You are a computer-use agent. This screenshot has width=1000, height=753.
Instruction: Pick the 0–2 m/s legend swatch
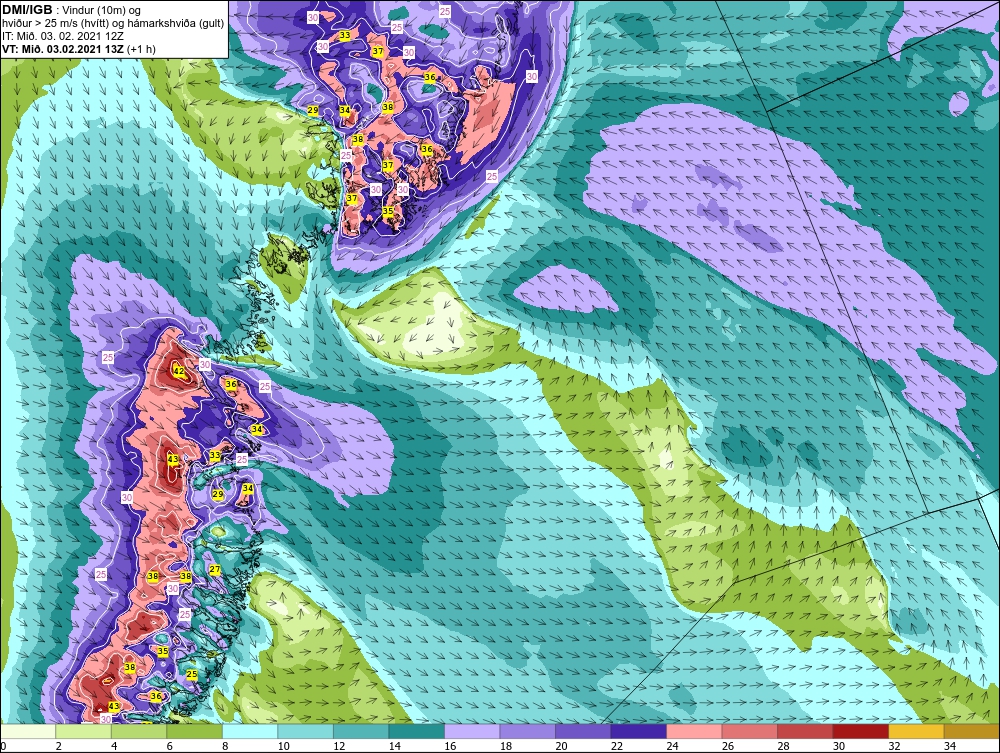28,731
